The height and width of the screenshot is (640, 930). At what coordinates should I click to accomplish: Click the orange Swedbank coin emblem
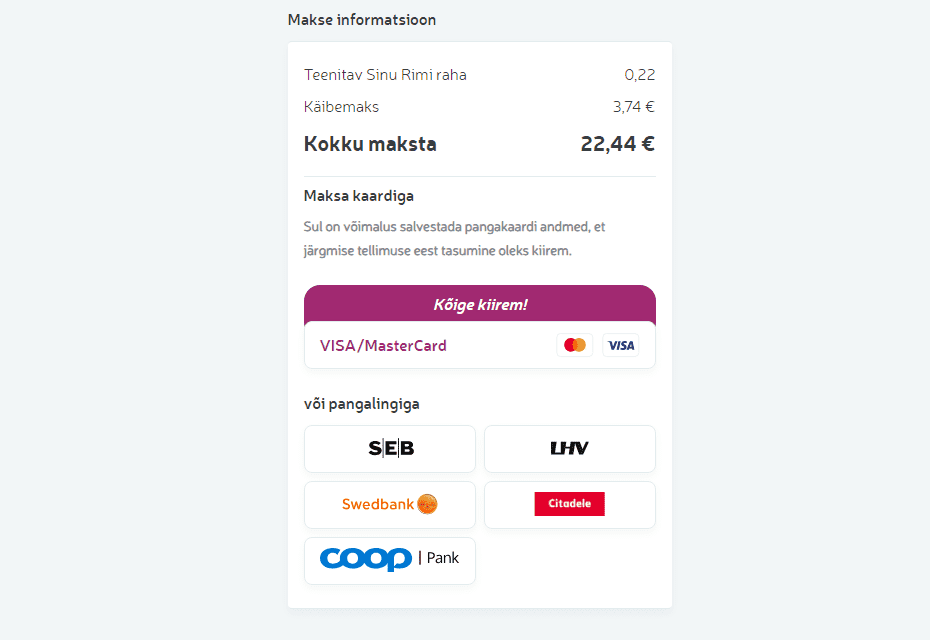[x=428, y=504]
